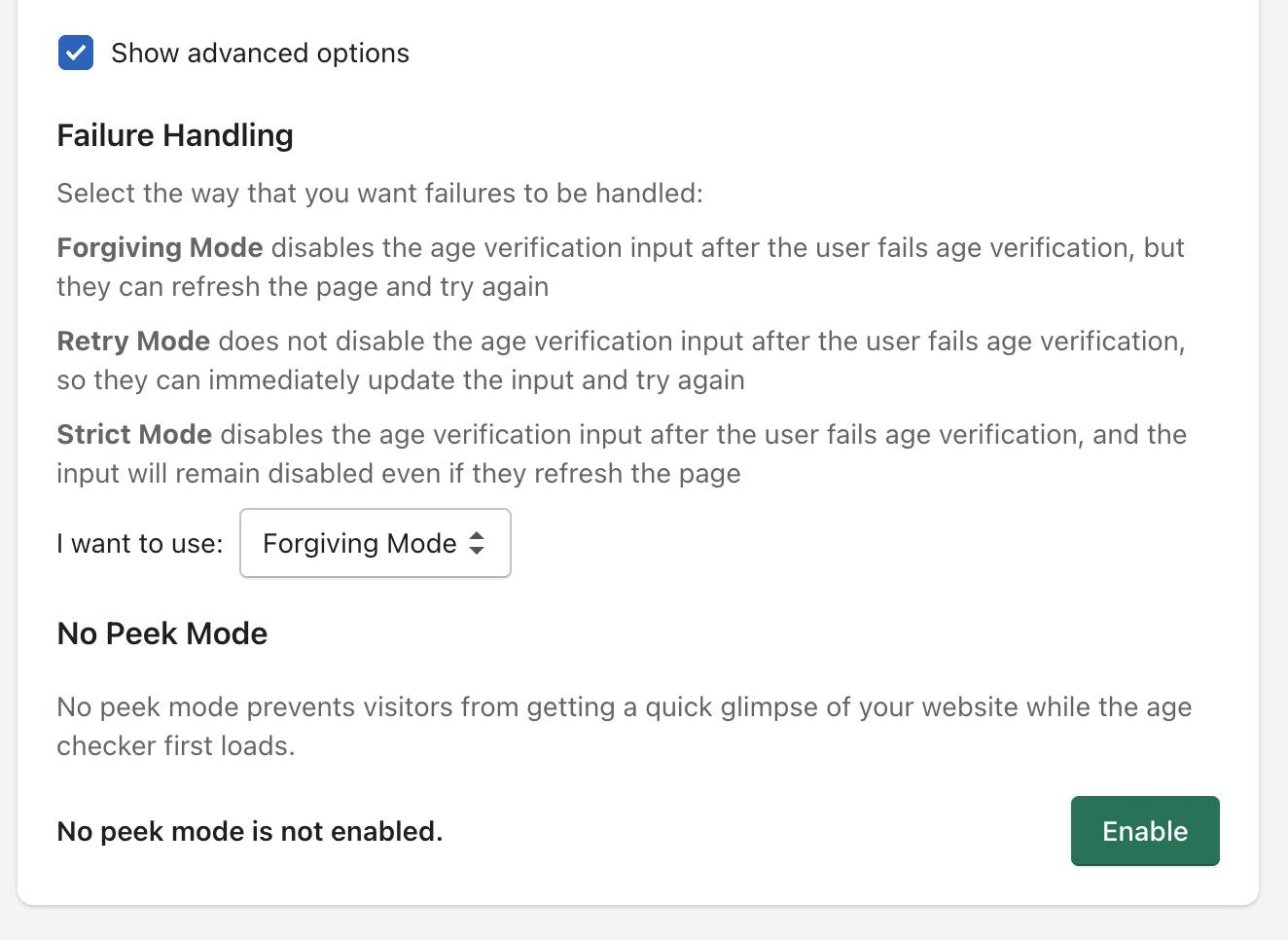Click the bold 'Retry Mode' label text
The width and height of the screenshot is (1288, 940).
133,341
